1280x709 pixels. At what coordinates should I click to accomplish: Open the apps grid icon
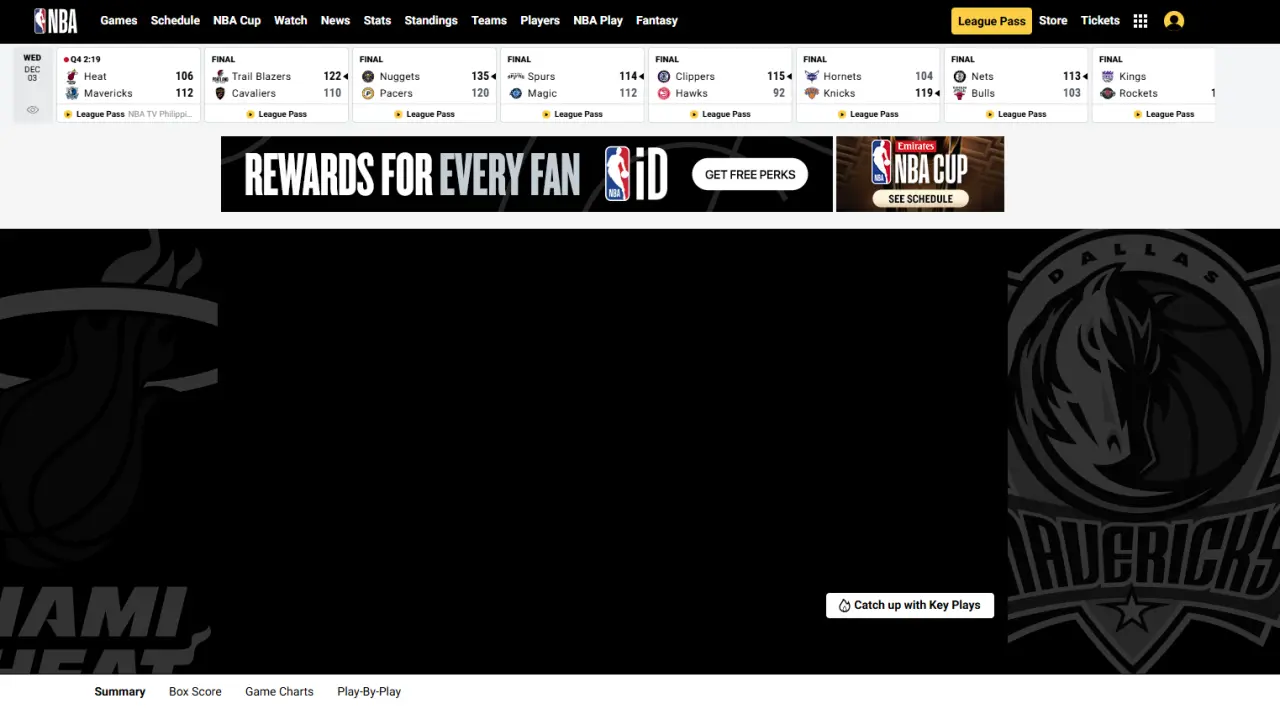(x=1140, y=21)
